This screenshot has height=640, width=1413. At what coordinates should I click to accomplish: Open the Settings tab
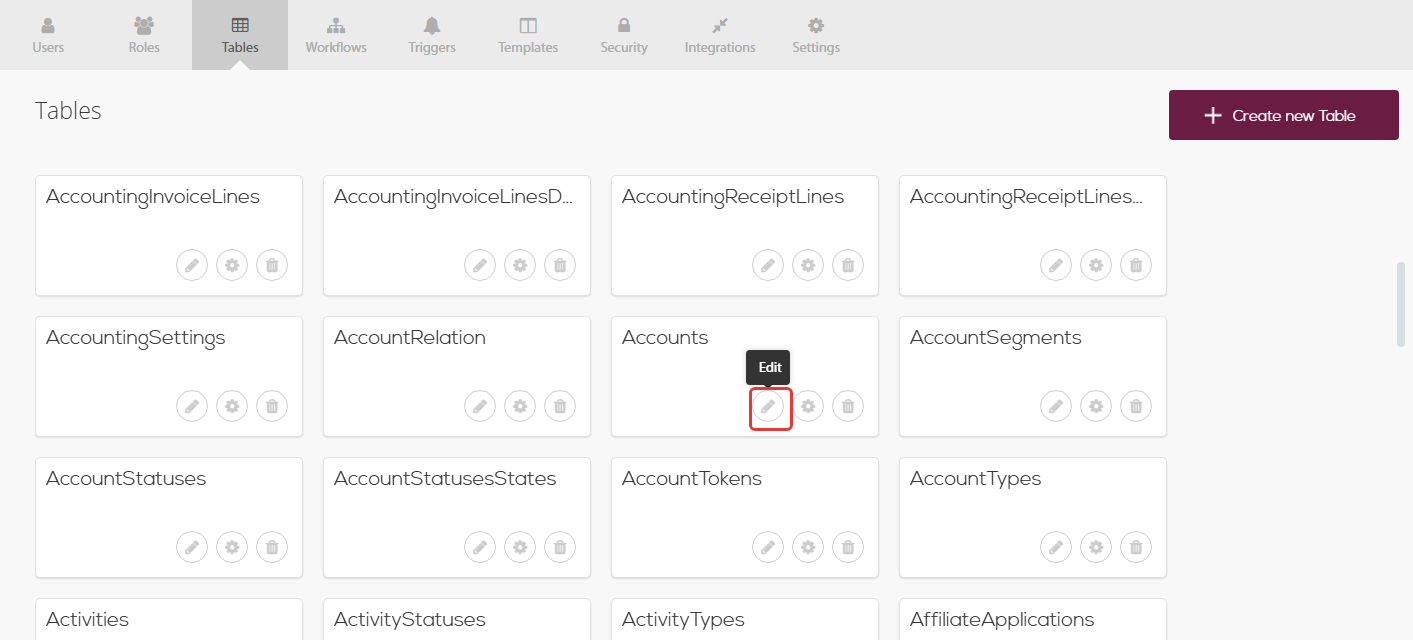pyautogui.click(x=816, y=35)
